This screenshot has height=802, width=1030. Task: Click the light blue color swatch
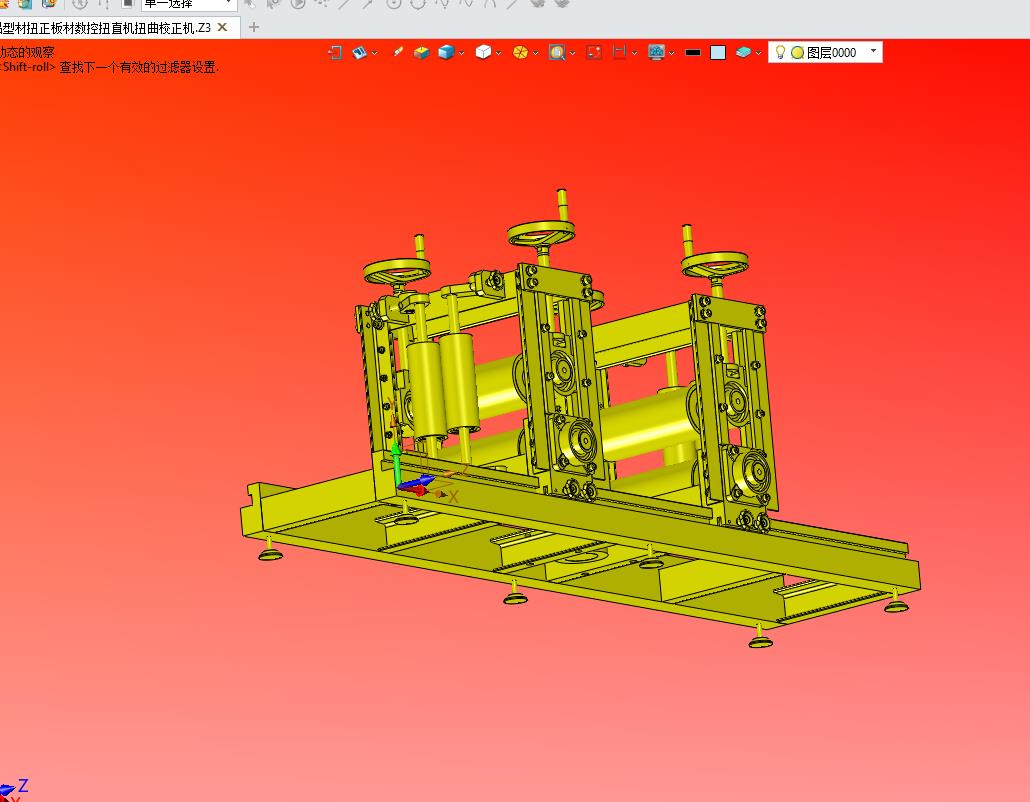(717, 52)
